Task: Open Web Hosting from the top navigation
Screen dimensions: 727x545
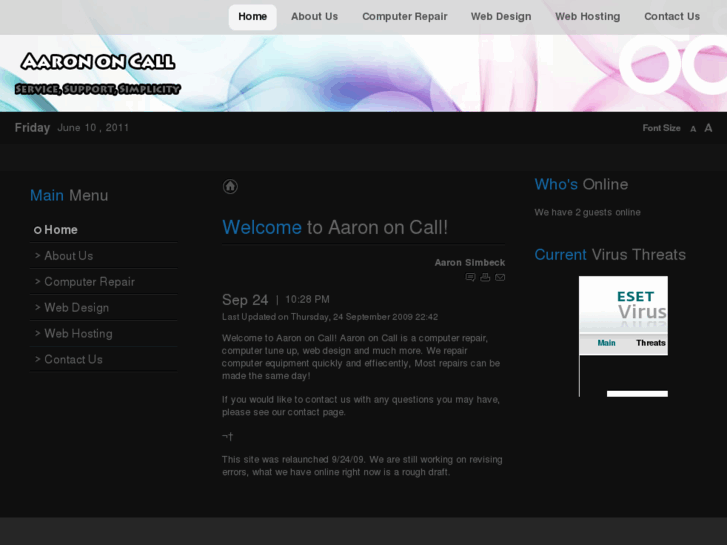Action: [587, 17]
